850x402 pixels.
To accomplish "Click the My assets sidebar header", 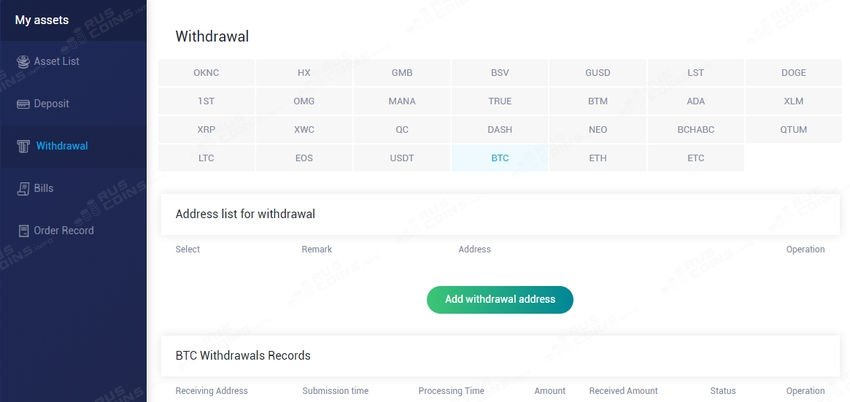I will [42, 20].
